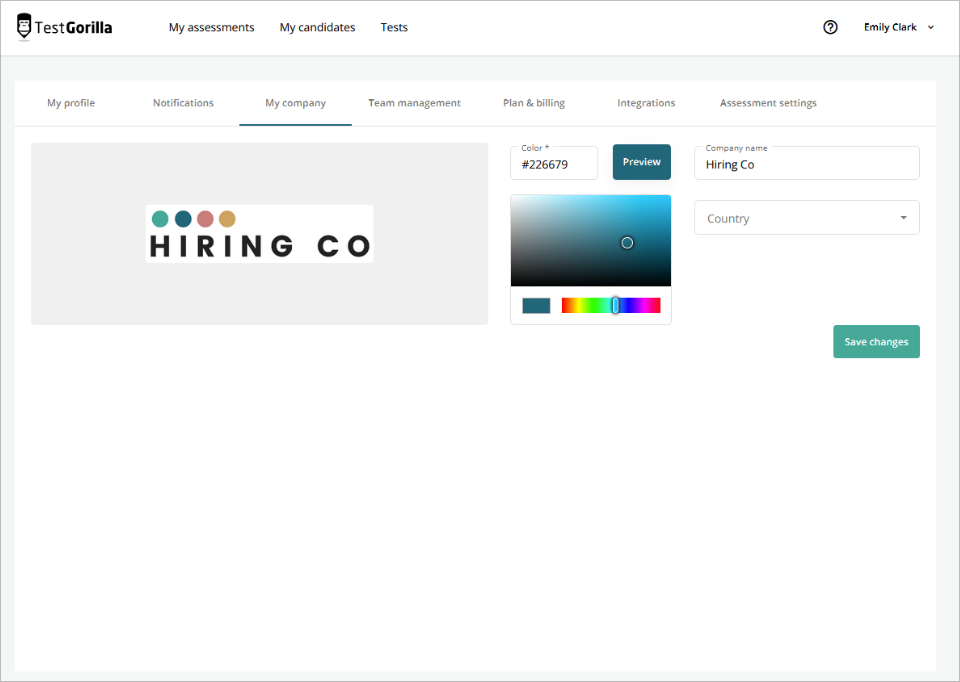Click the current color preview swatch
The height and width of the screenshot is (682, 960).
pos(536,305)
